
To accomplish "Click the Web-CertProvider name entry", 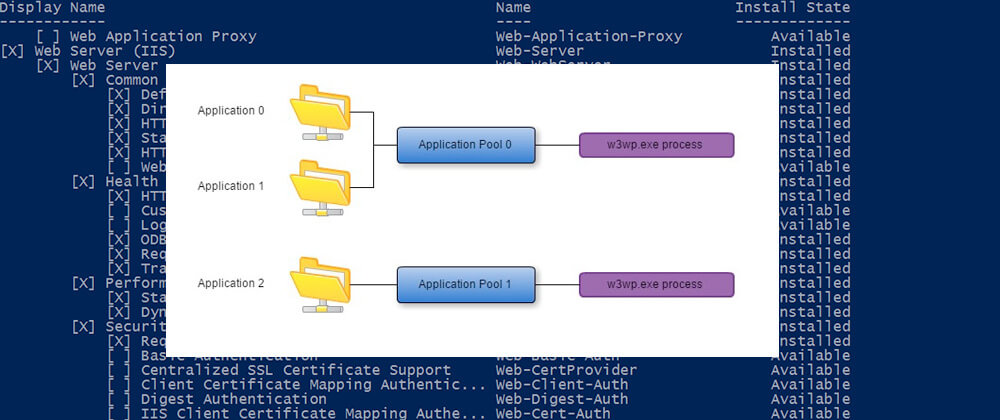I will pyautogui.click(x=564, y=370).
